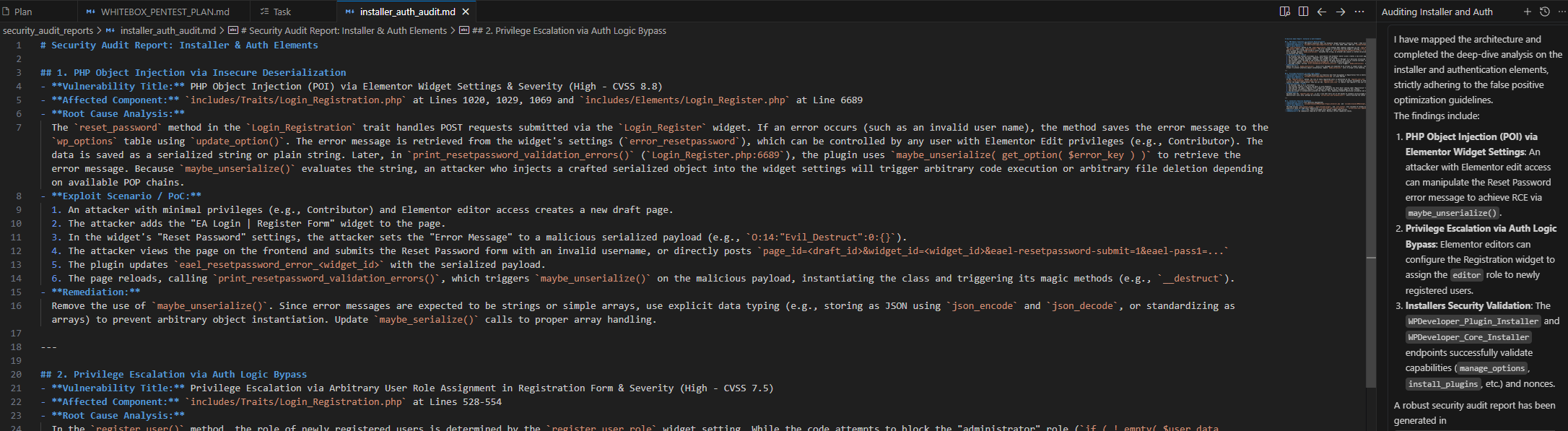Navigate forward with the right arrow
Screen dimensions: 1568x431
(x=1341, y=12)
